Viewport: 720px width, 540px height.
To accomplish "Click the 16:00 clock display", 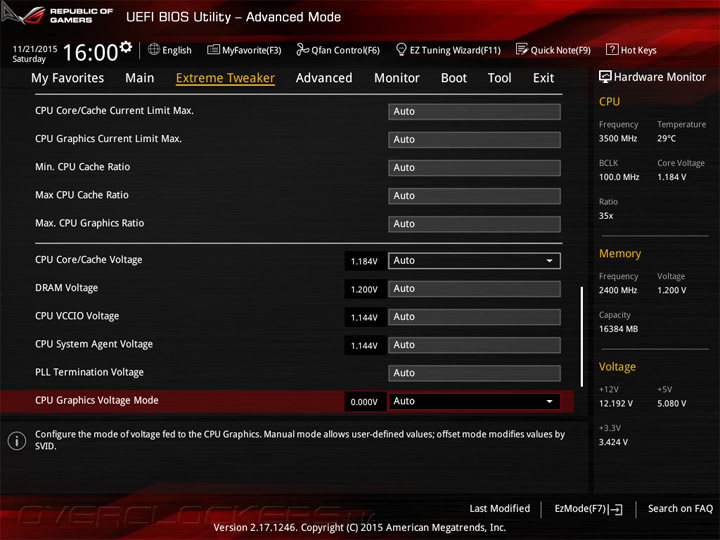I will tap(90, 52).
